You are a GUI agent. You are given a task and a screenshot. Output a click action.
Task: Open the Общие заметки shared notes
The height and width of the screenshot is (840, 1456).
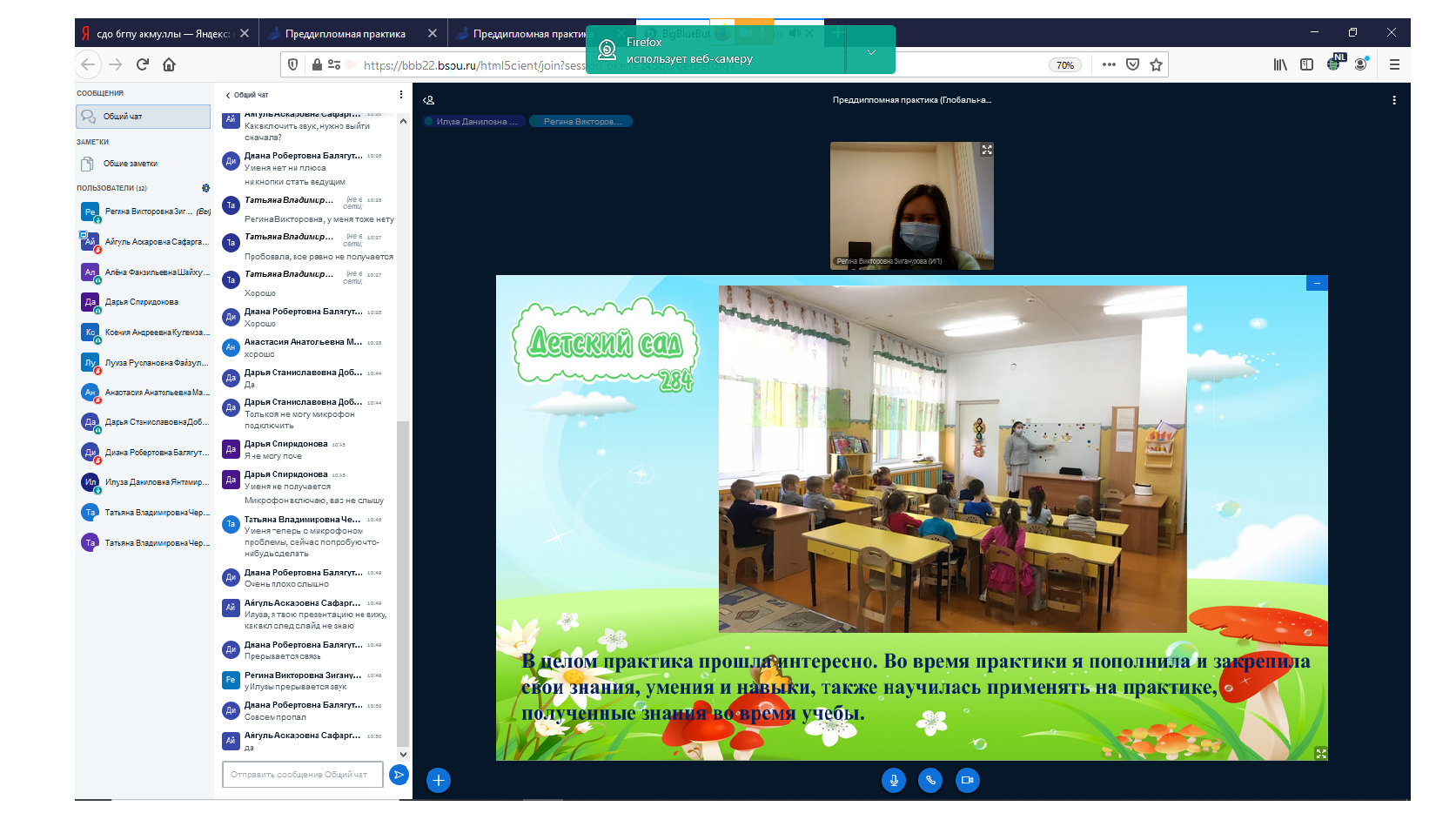pyautogui.click(x=131, y=164)
